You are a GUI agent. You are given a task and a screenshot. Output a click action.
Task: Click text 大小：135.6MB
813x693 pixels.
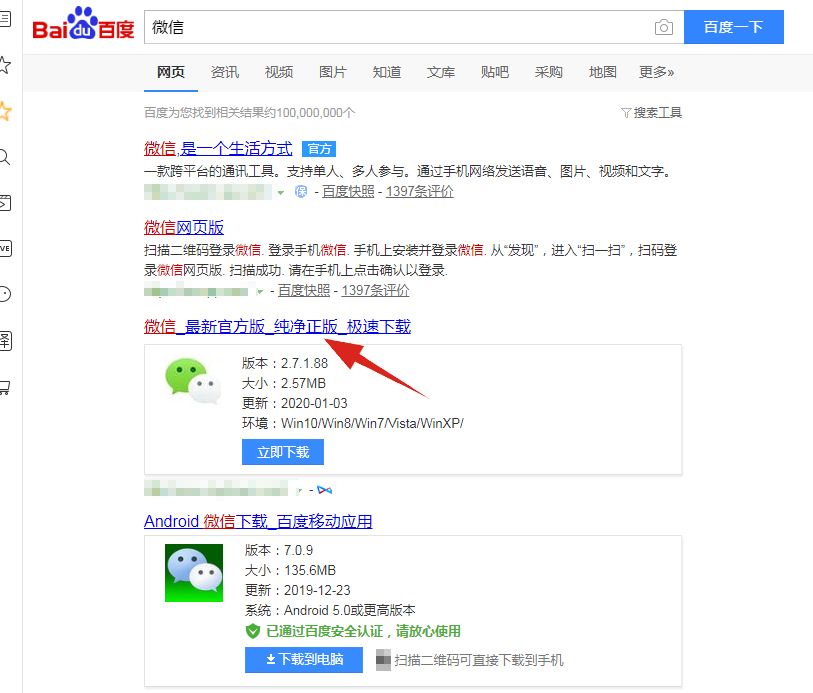[290, 571]
